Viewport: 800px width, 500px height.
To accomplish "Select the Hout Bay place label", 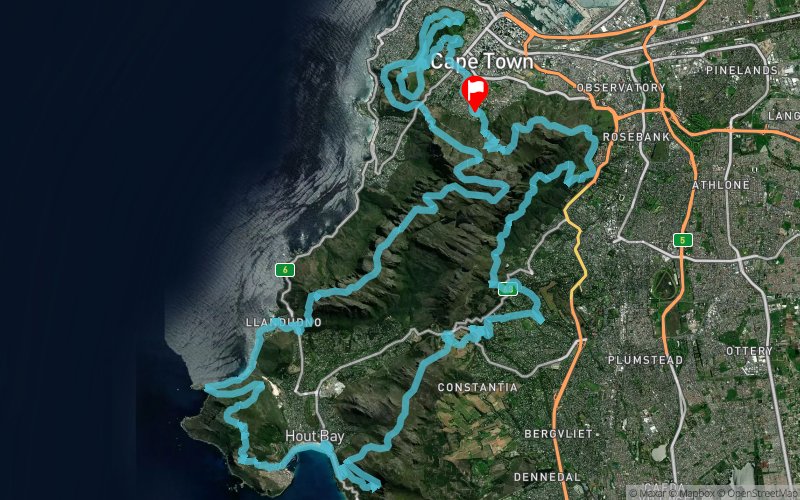I will coord(314,436).
